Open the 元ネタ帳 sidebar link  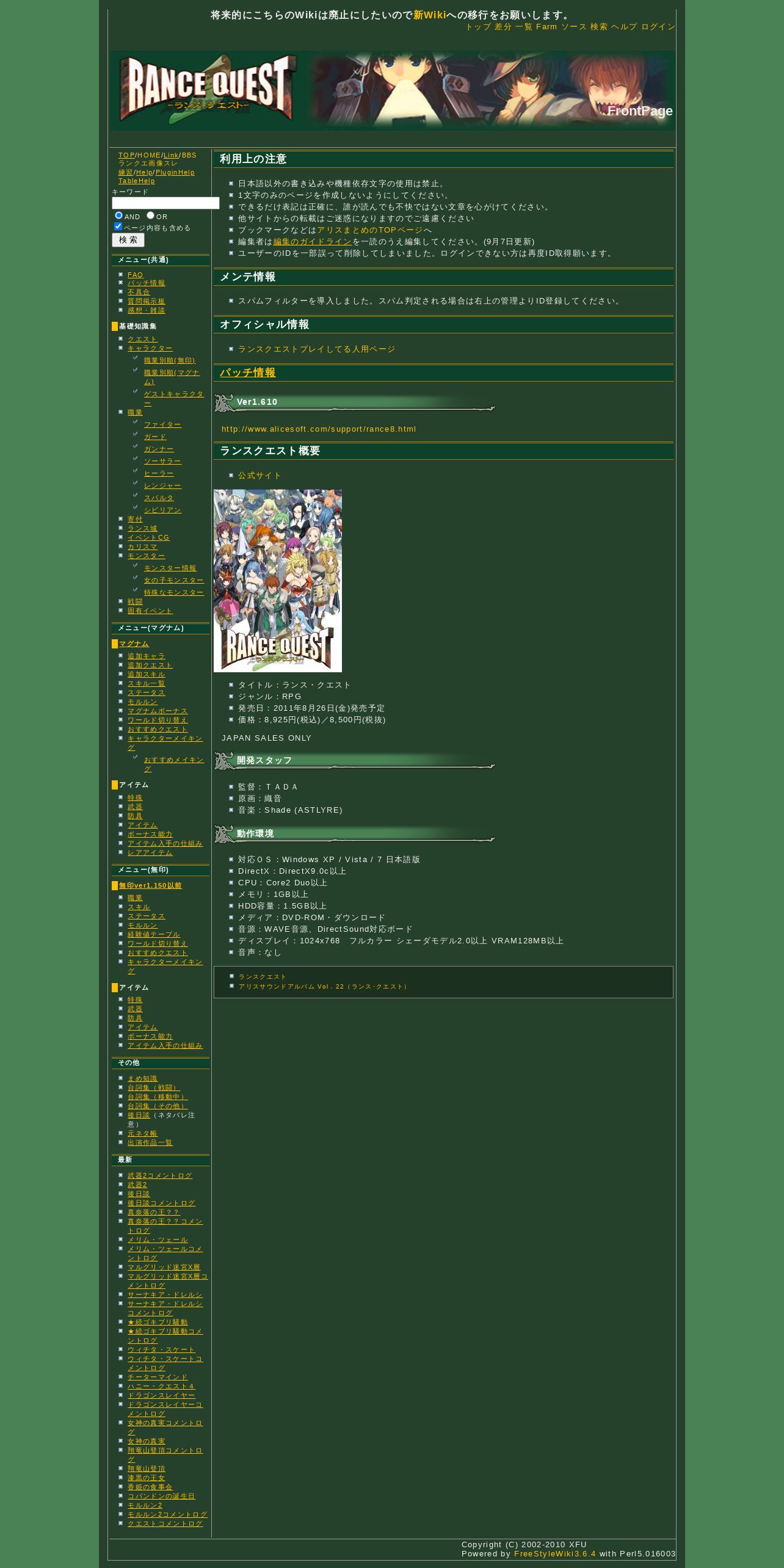point(142,1134)
